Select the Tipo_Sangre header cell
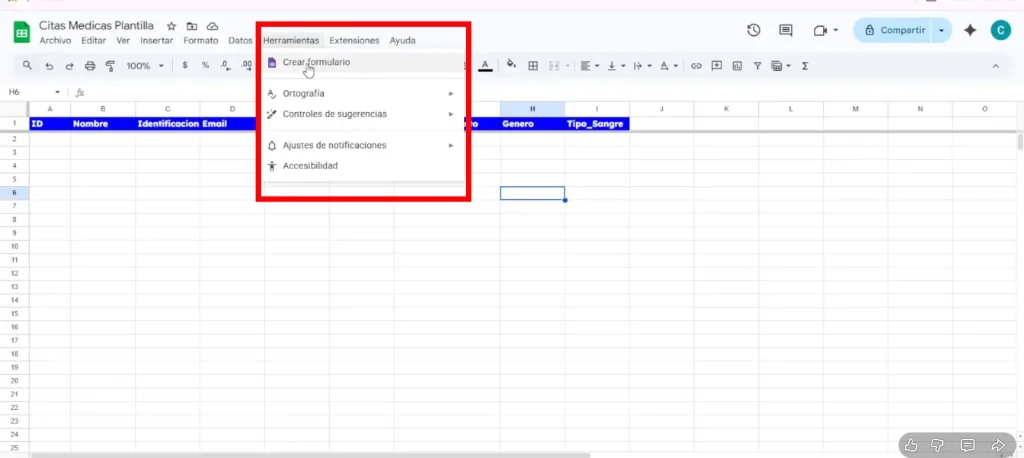 (597, 123)
